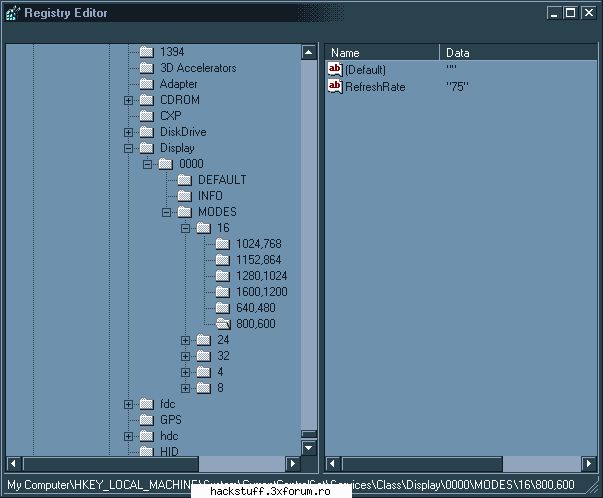Click the INFO folder icon

(185, 196)
